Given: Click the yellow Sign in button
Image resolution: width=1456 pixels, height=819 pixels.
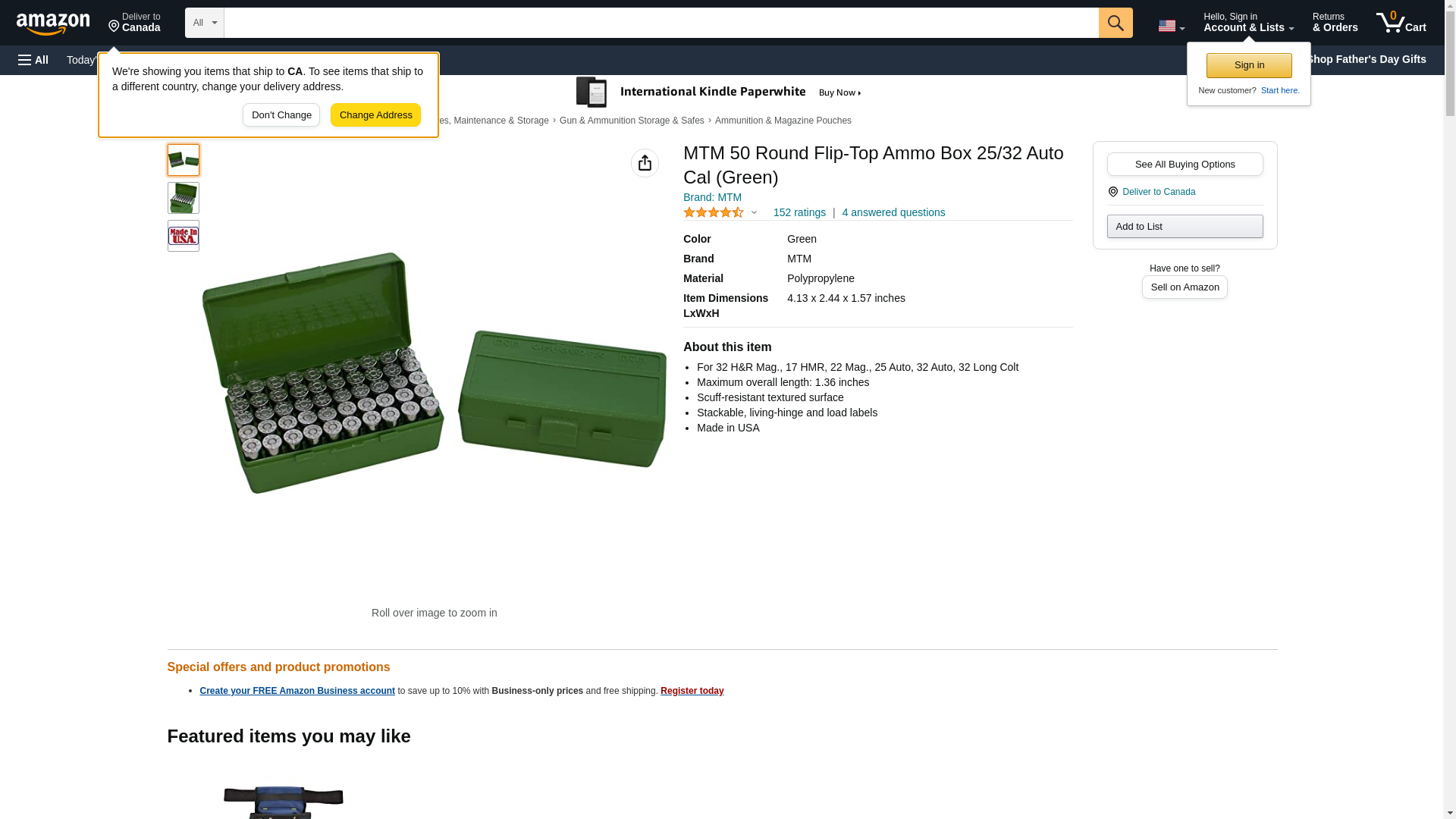Looking at the screenshot, I should tap(1249, 65).
